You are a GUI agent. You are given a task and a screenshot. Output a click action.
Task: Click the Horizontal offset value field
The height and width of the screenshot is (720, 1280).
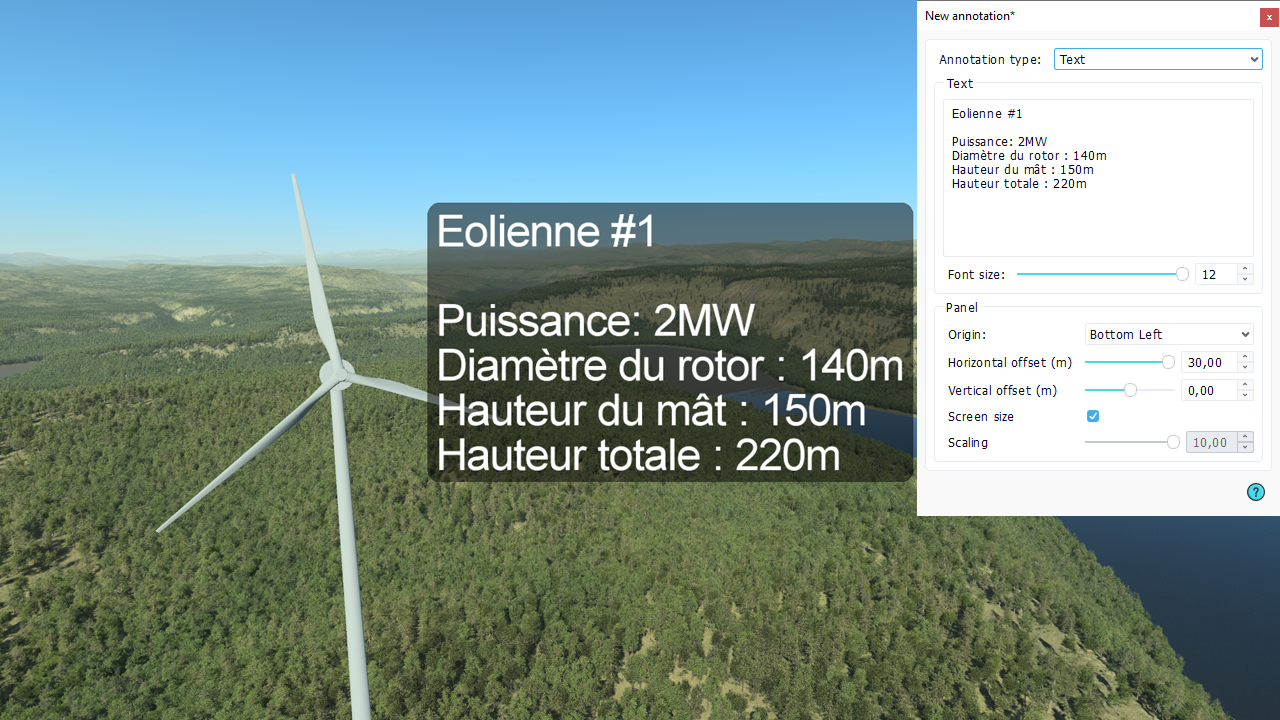(x=1208, y=362)
